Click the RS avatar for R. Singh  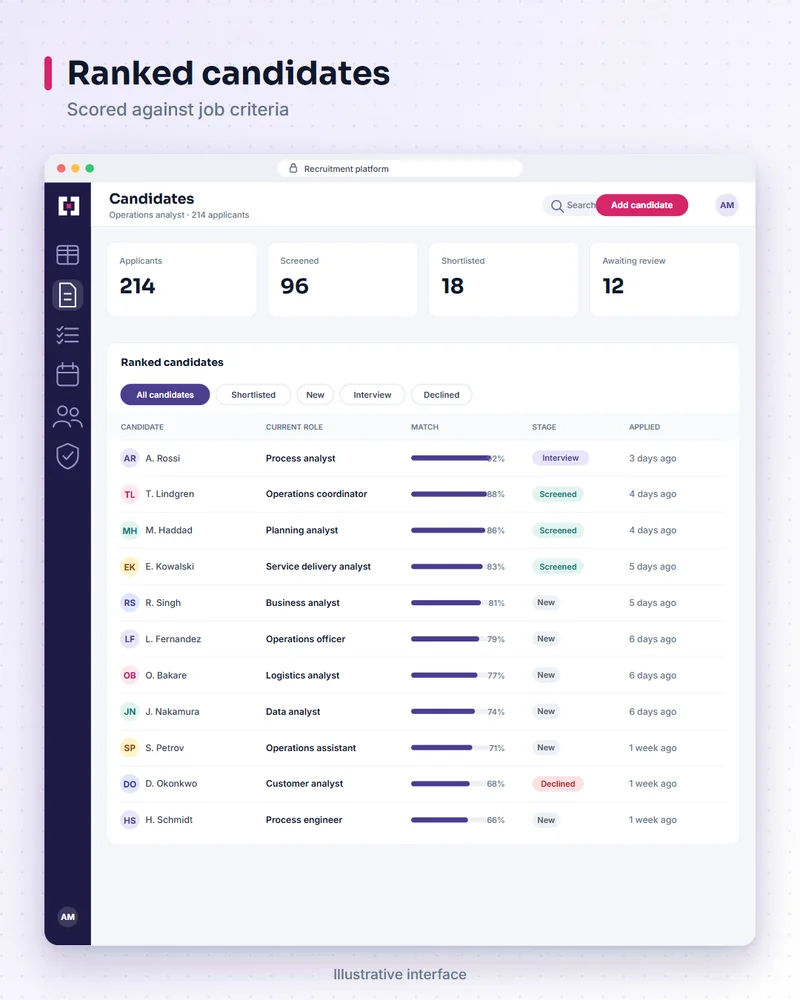click(x=130, y=603)
